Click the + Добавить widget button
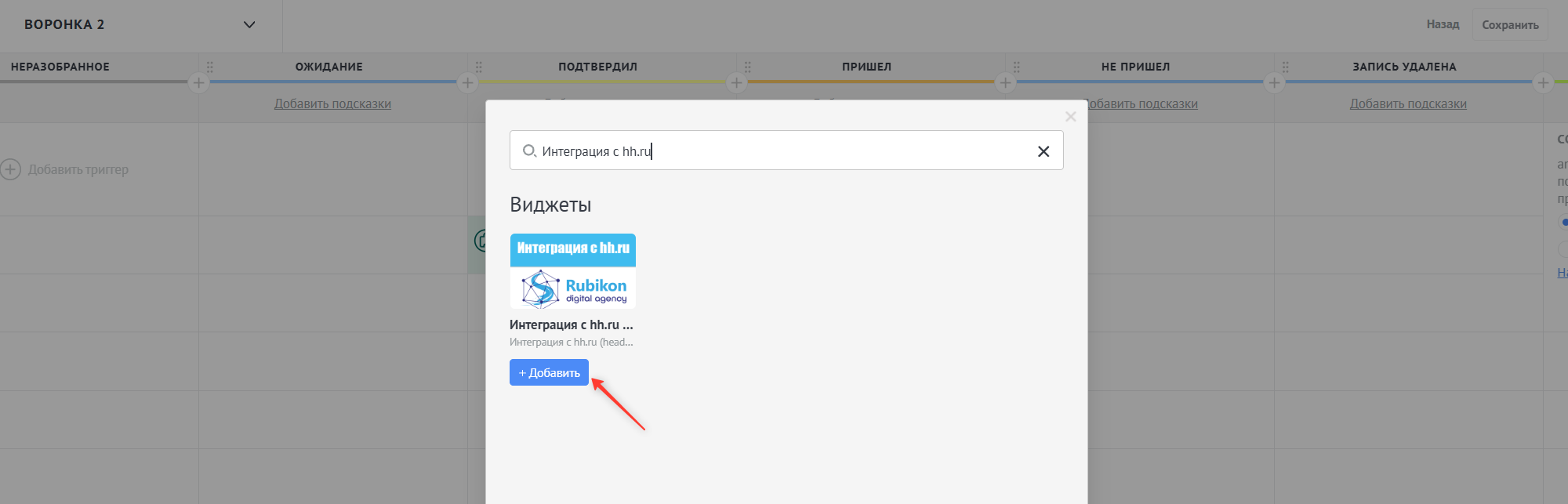This screenshot has width=1568, height=504. click(549, 372)
